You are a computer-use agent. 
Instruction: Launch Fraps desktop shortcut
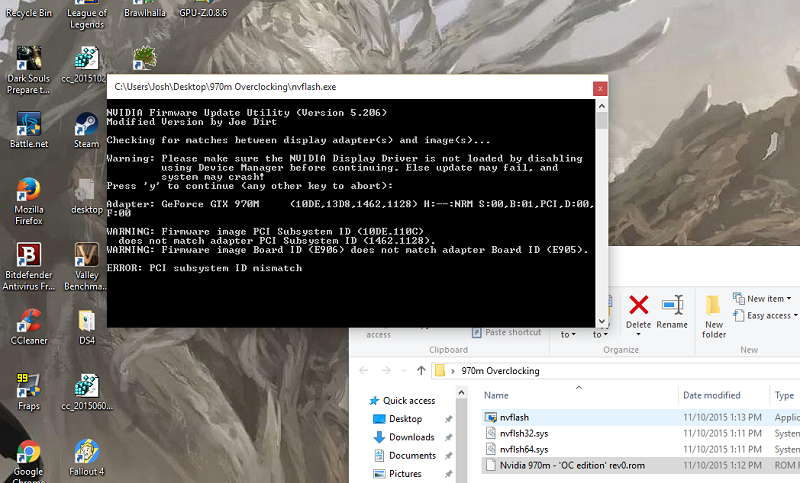pyautogui.click(x=29, y=392)
